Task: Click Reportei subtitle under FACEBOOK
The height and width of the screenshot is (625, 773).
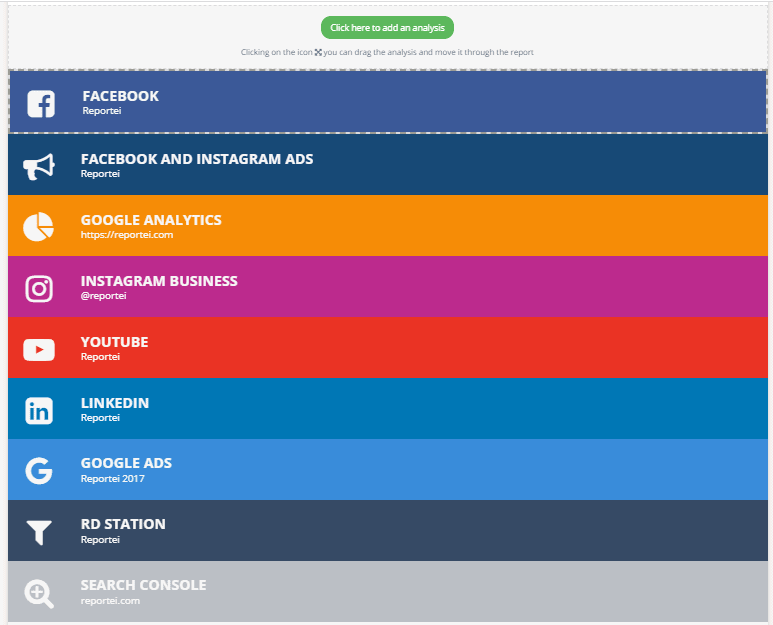Action: pos(102,111)
